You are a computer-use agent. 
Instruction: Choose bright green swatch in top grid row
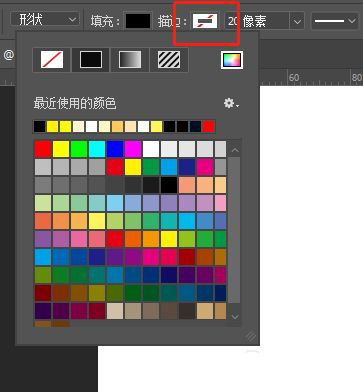tap(79, 149)
